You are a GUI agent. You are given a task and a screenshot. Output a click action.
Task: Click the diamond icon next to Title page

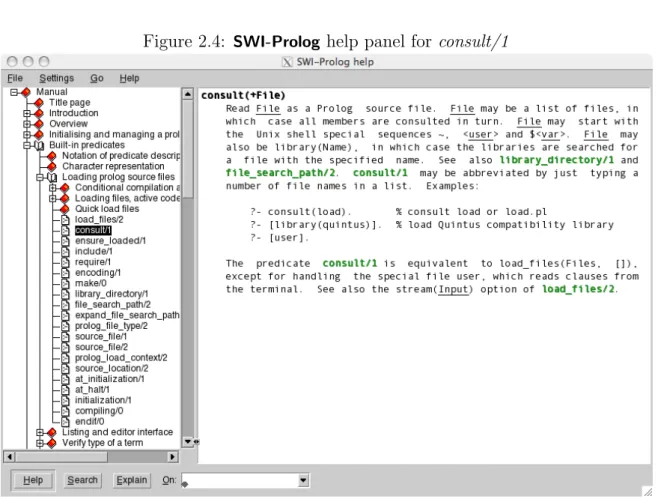point(39,103)
